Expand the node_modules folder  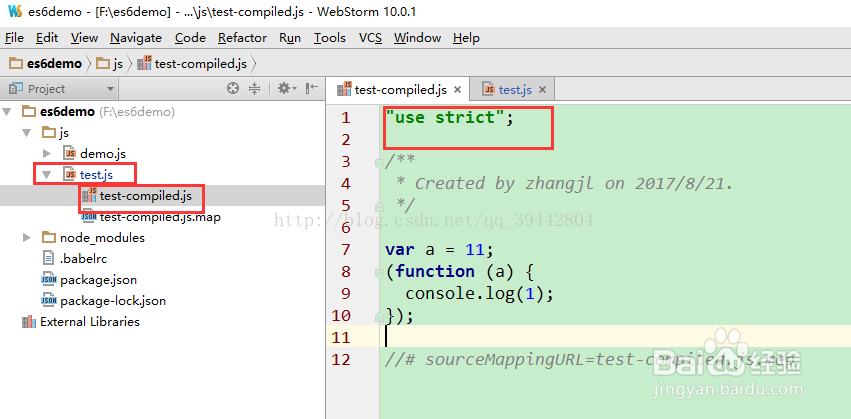26,238
